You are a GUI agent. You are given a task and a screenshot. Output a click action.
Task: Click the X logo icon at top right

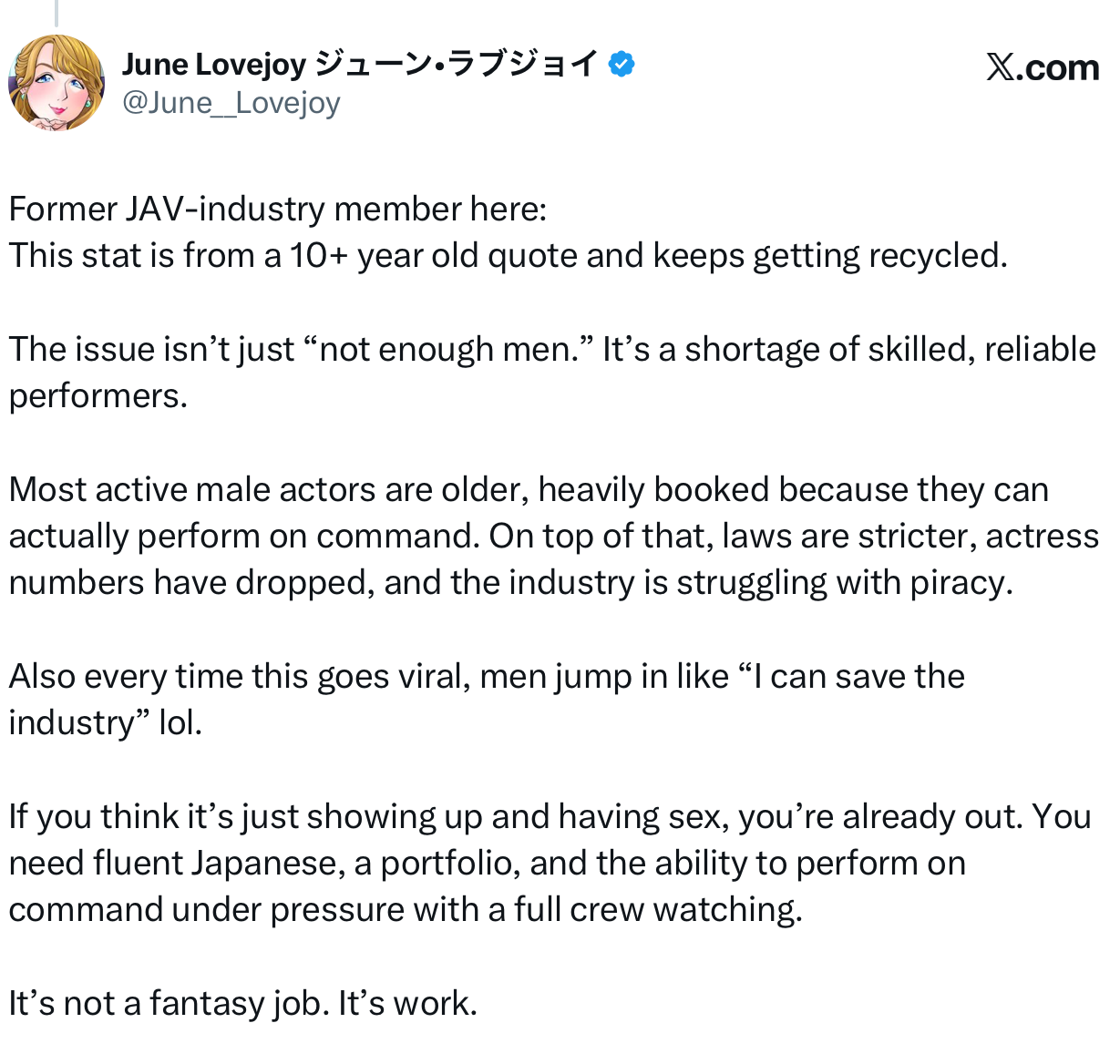pyautogui.click(x=1000, y=67)
